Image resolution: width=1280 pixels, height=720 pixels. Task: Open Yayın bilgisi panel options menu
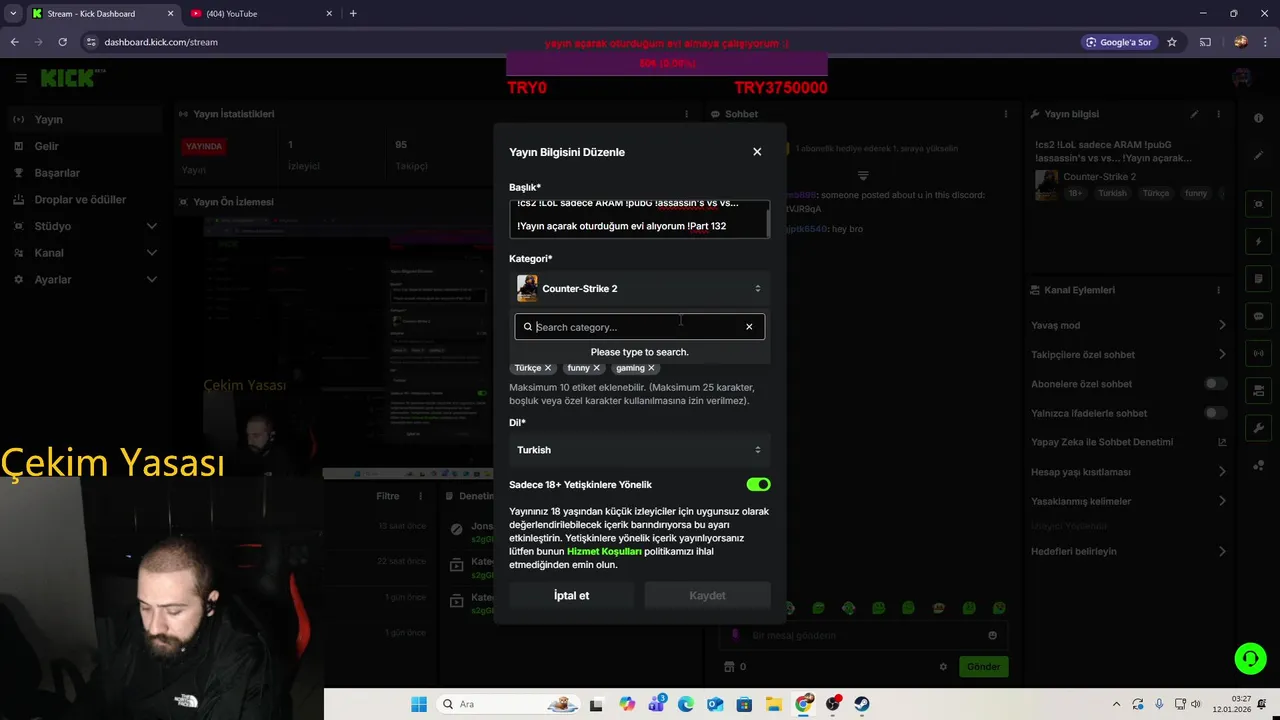click(x=1219, y=114)
